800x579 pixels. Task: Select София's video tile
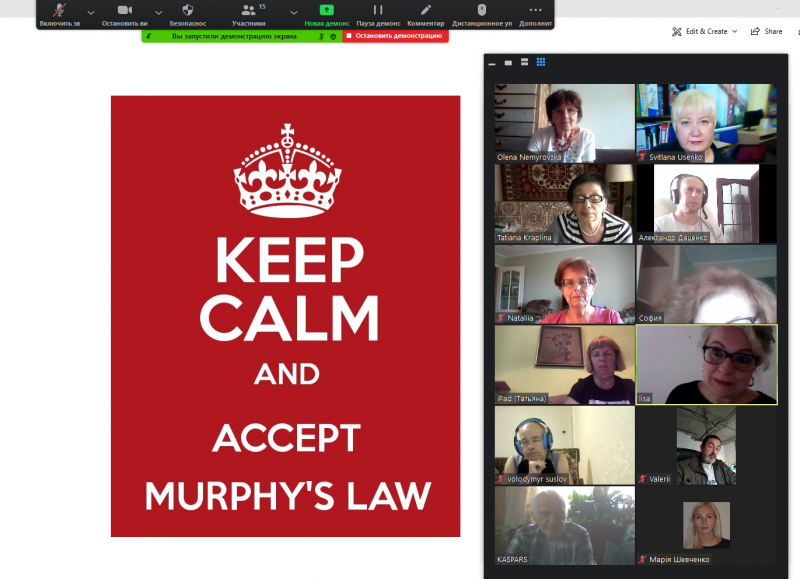[707, 284]
